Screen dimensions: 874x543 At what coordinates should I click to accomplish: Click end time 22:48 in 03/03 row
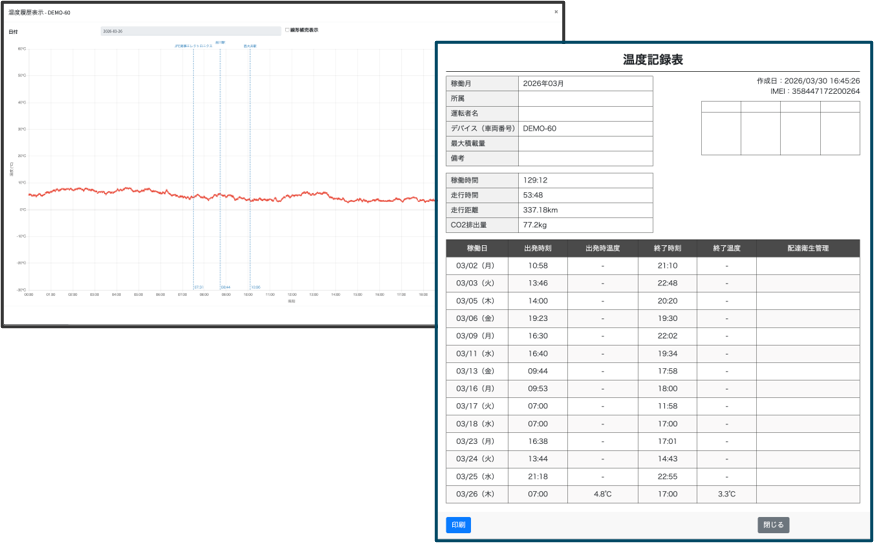667,283
